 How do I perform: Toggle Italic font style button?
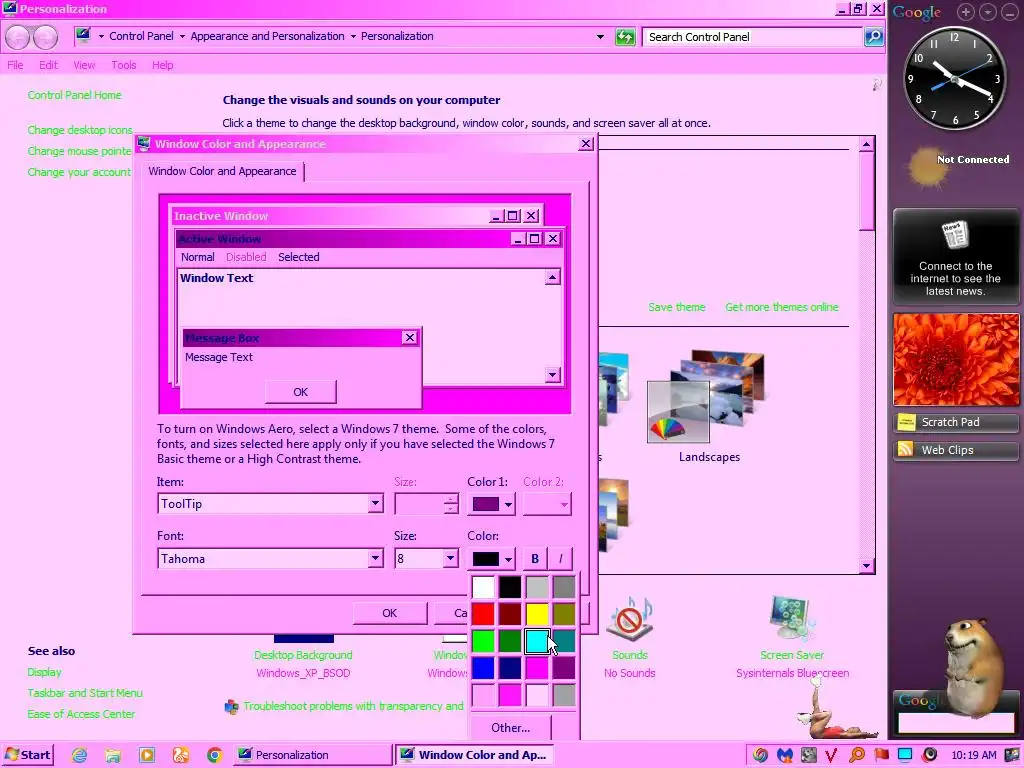coord(560,559)
